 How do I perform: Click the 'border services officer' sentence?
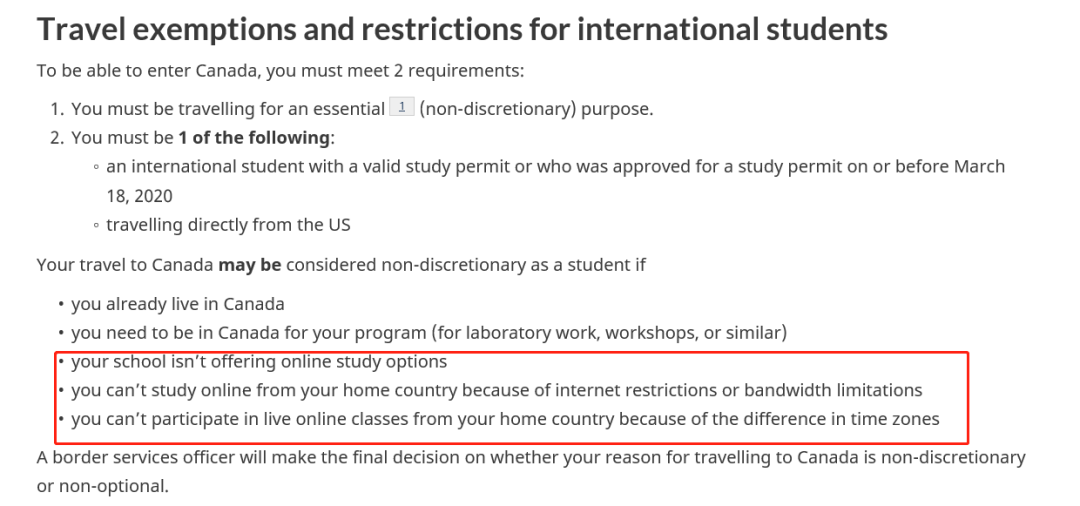(531, 458)
